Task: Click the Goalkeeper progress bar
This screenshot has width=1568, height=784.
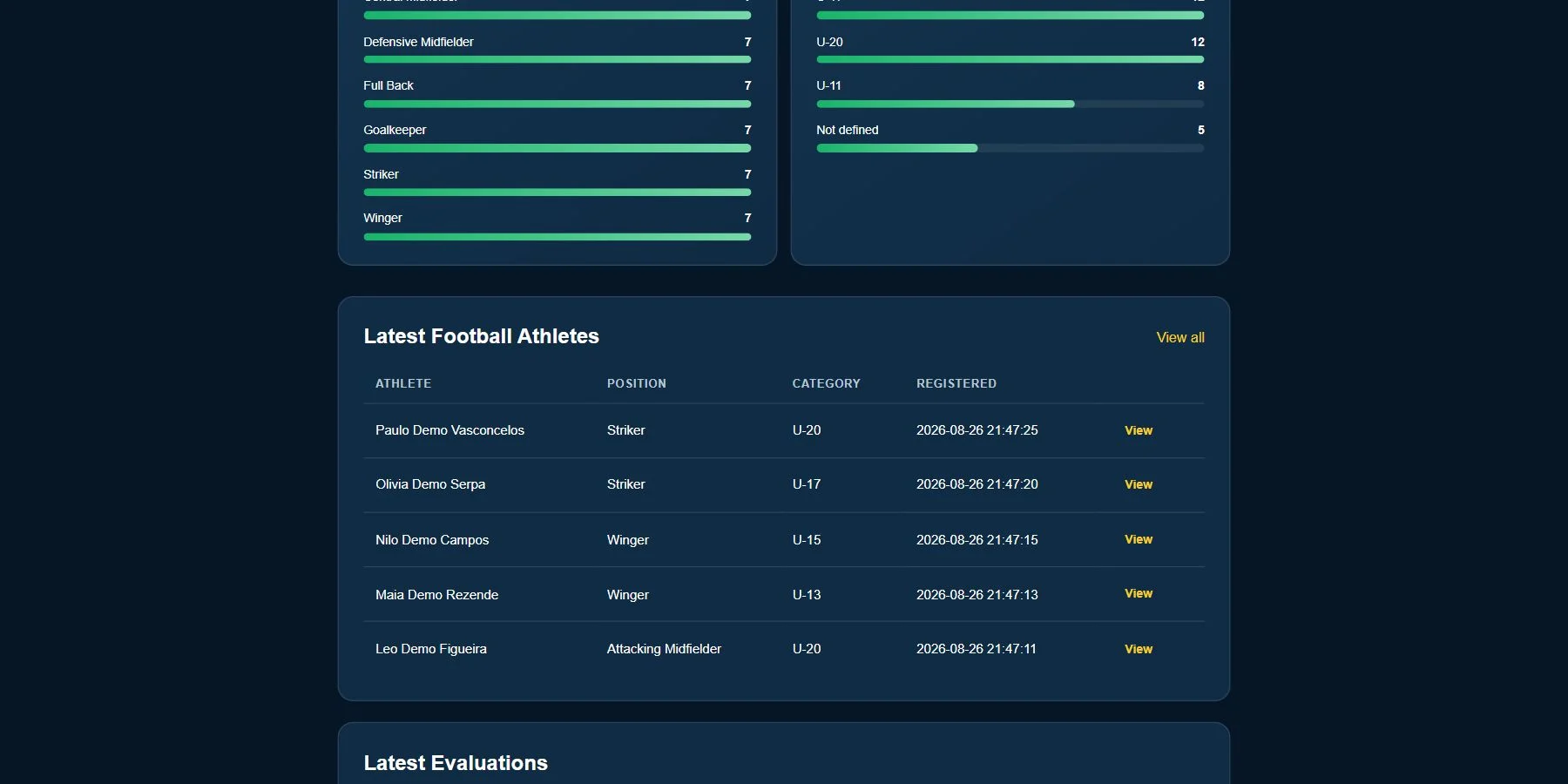Action: click(558, 148)
